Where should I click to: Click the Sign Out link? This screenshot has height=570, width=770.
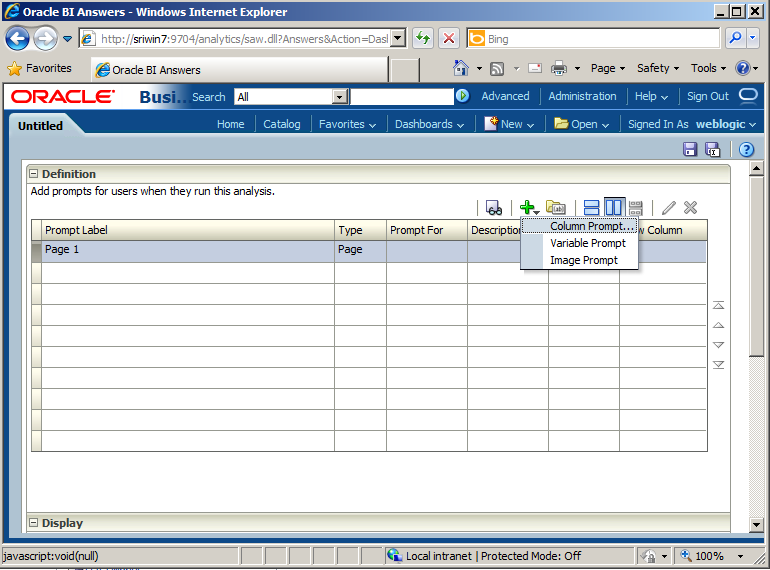click(708, 96)
